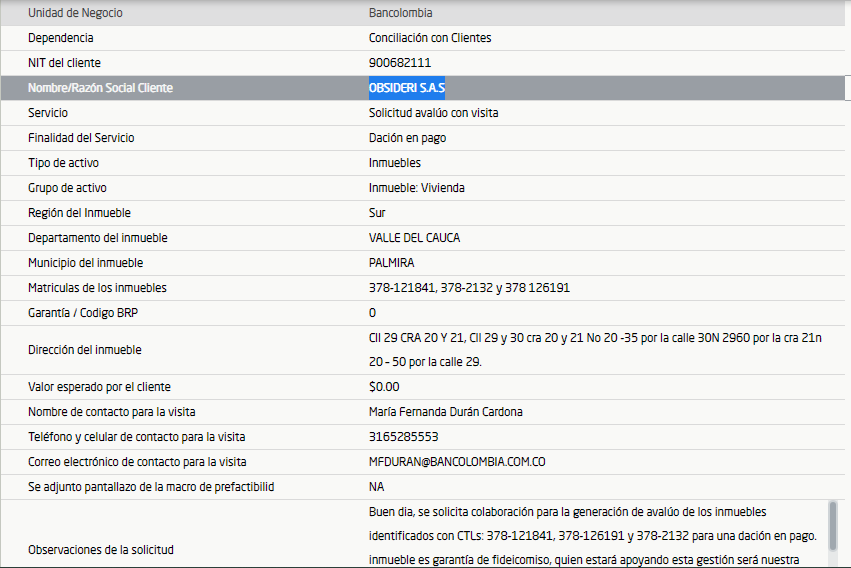Viewport: 851px width, 568px height.
Task: Click the Inmueble: Vivienda asset group value
Action: tap(416, 188)
